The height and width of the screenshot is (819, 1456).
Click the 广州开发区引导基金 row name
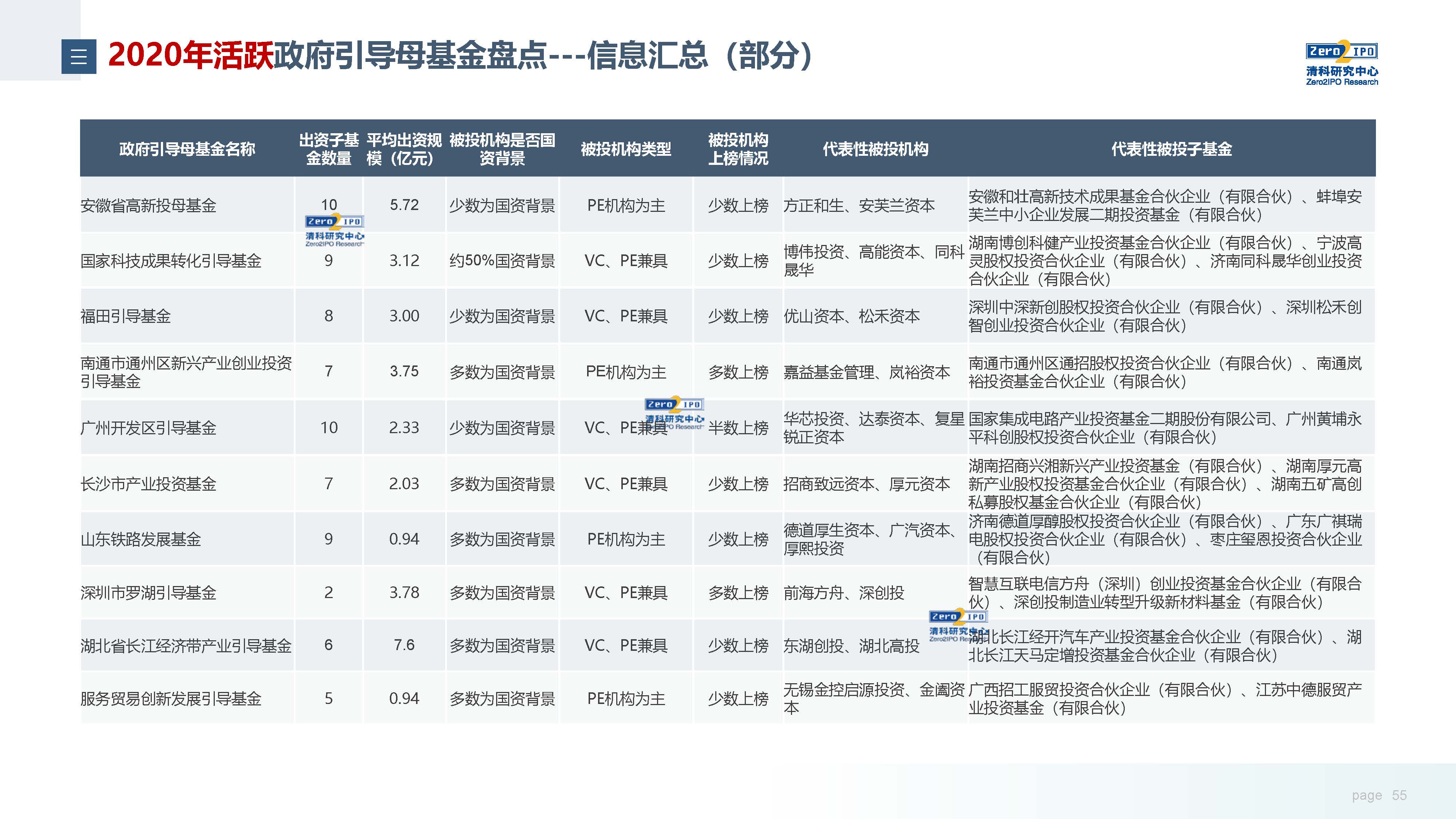149,428
